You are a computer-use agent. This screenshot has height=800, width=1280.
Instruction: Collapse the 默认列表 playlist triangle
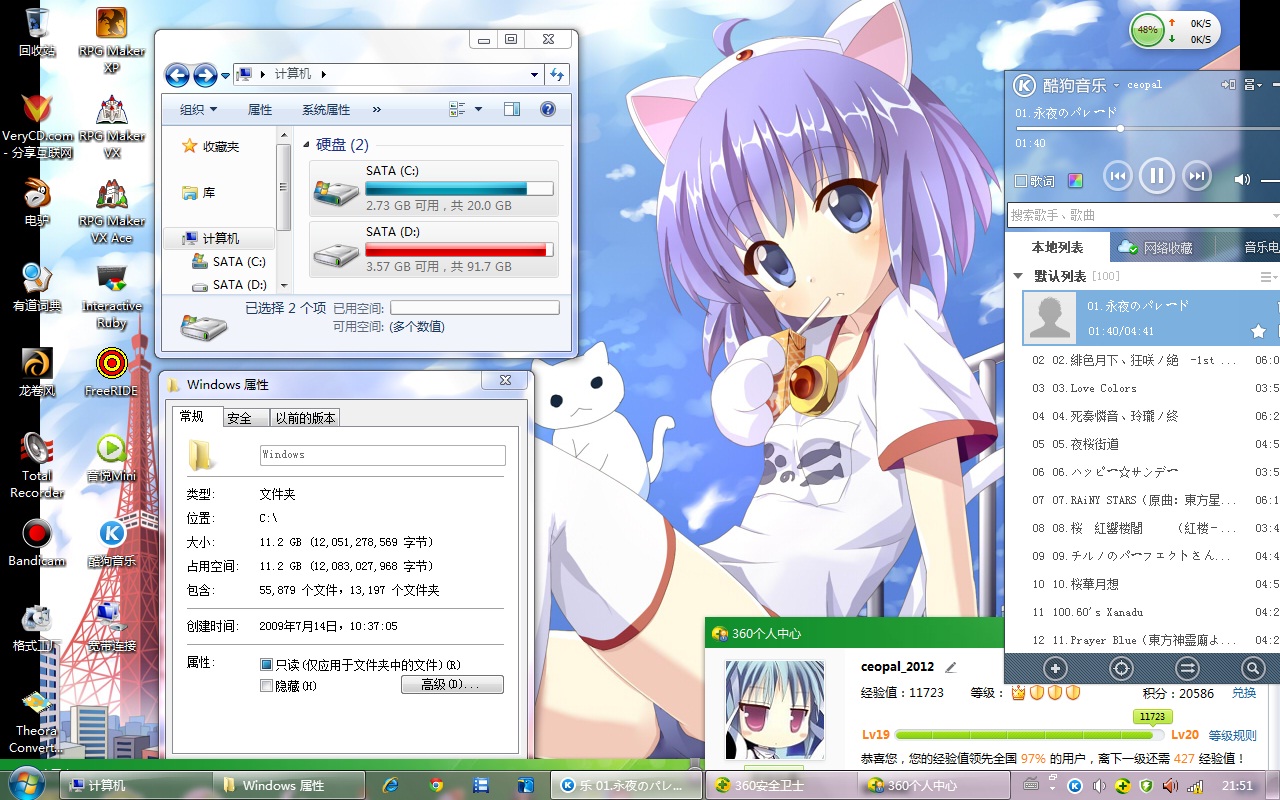click(1018, 276)
